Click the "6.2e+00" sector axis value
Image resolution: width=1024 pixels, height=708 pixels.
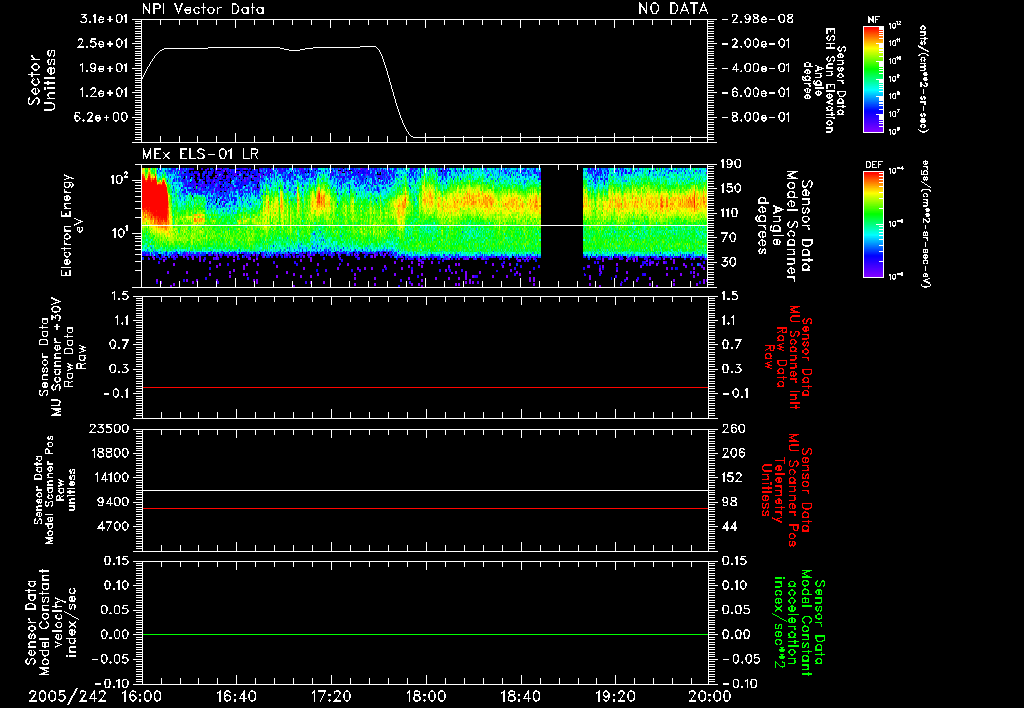pos(103,117)
